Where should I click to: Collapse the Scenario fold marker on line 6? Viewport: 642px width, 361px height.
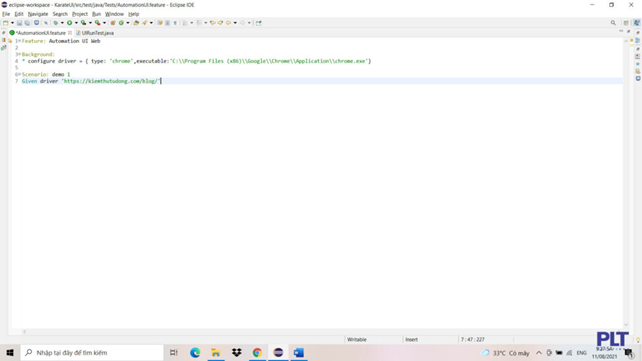tap(19, 74)
